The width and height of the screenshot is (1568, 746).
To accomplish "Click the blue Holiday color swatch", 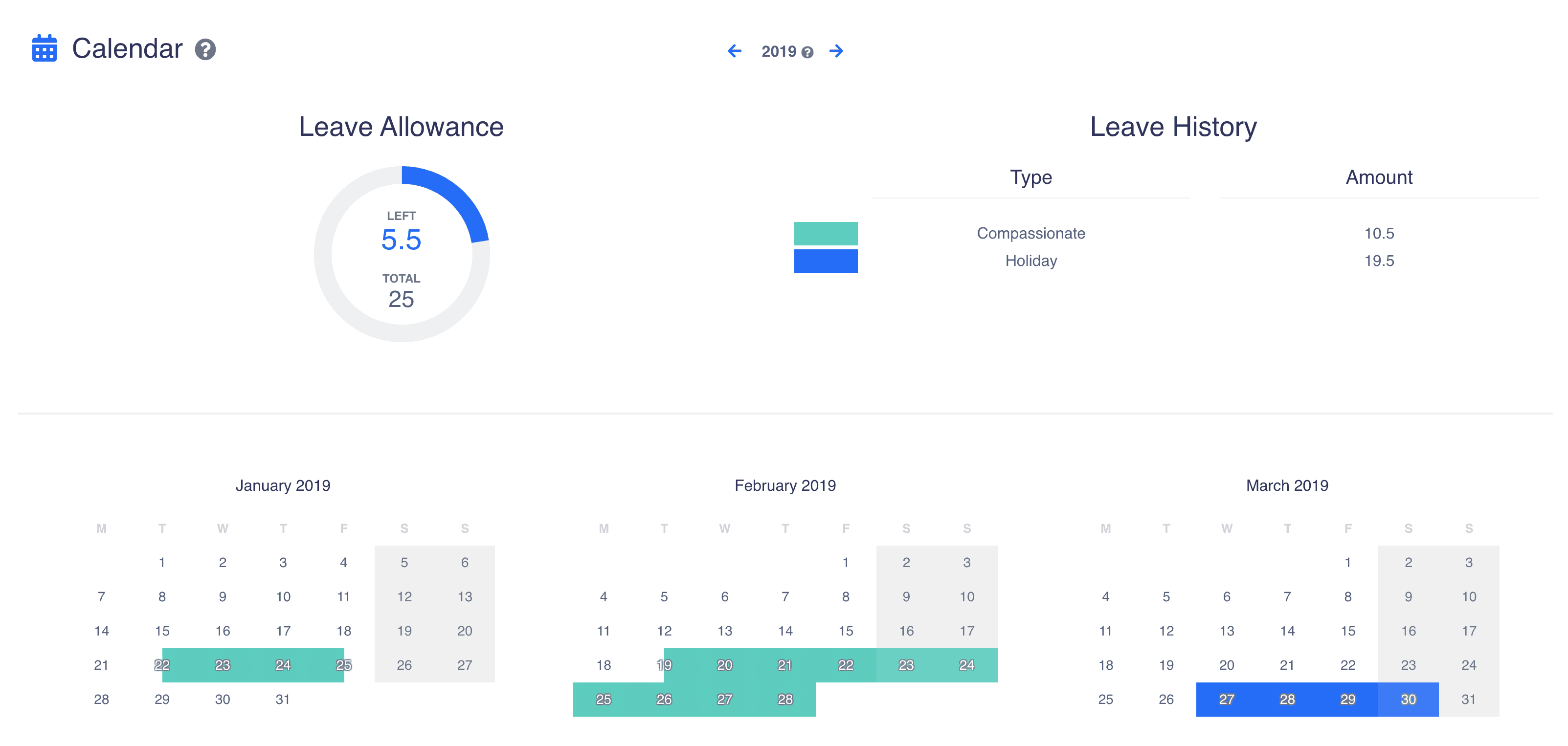I will 826,261.
